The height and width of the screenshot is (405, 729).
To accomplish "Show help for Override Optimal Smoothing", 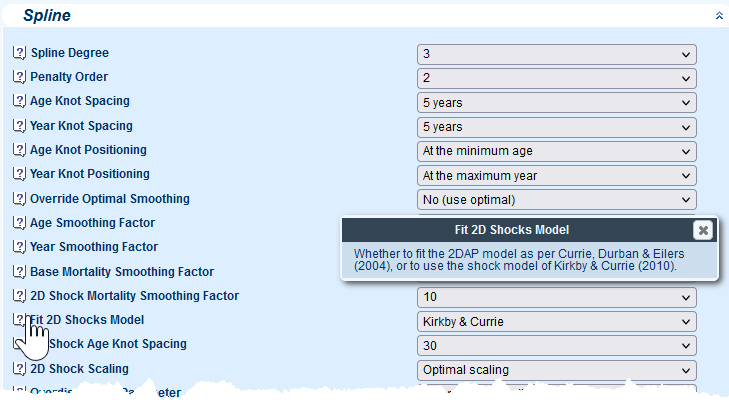I will [19, 200].
